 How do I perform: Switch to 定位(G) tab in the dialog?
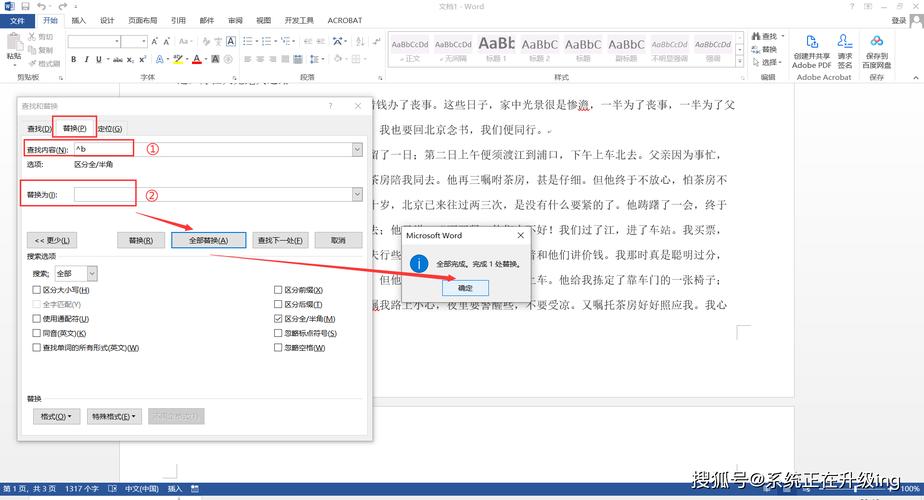coord(110,129)
